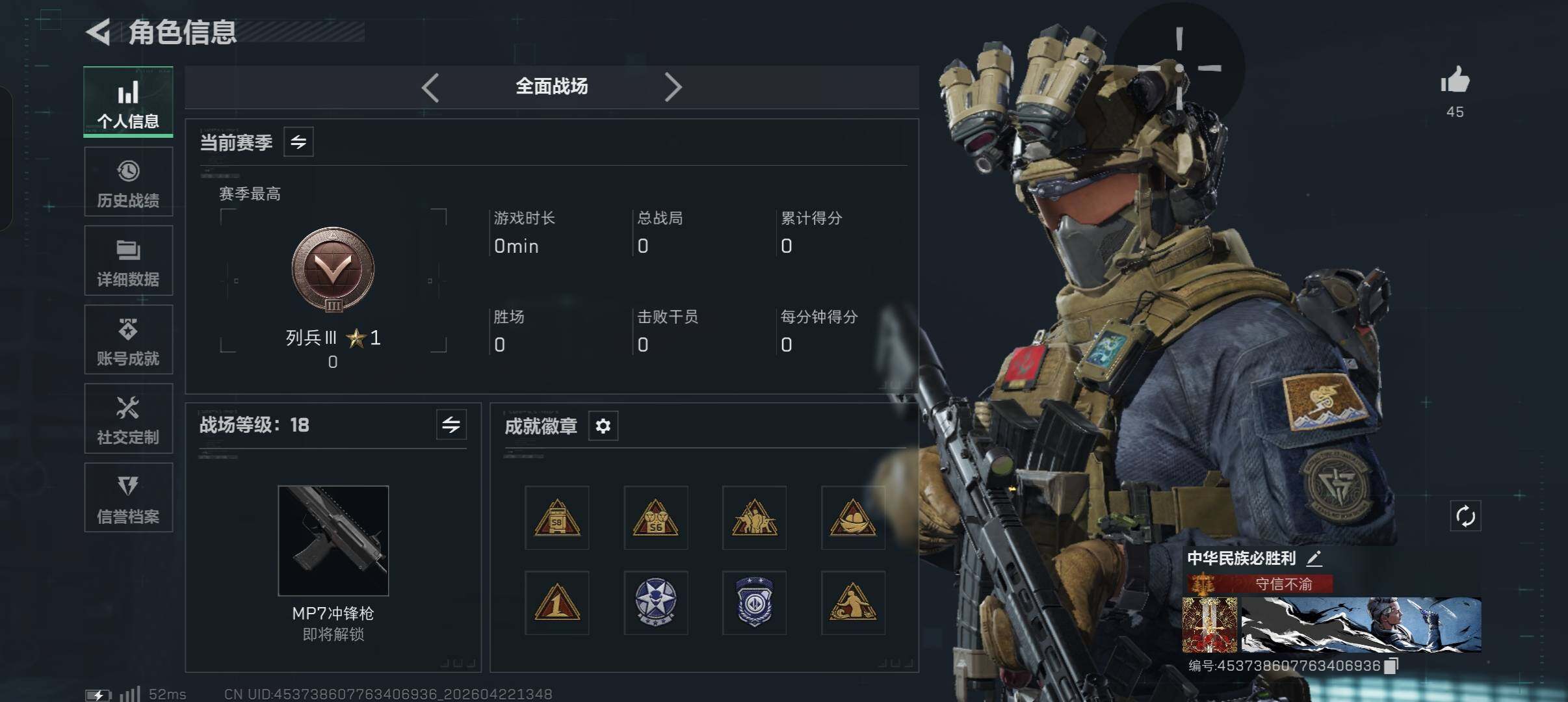Toggle the 当前赛季 season switch

298,142
